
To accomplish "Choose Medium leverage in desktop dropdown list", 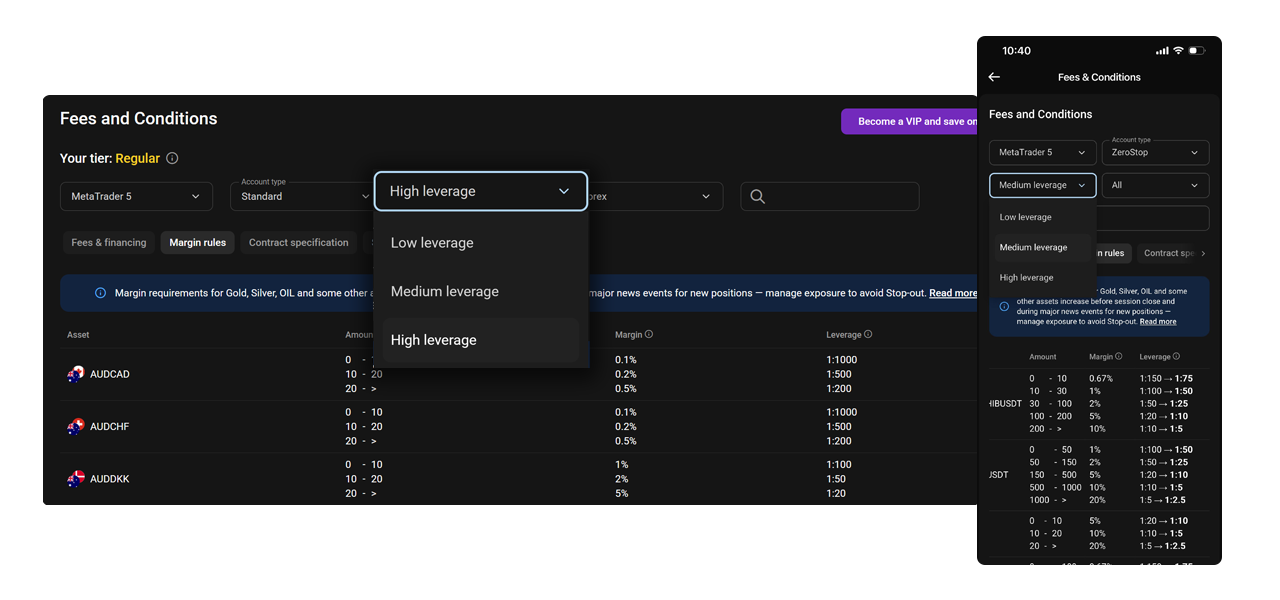I will pos(481,291).
